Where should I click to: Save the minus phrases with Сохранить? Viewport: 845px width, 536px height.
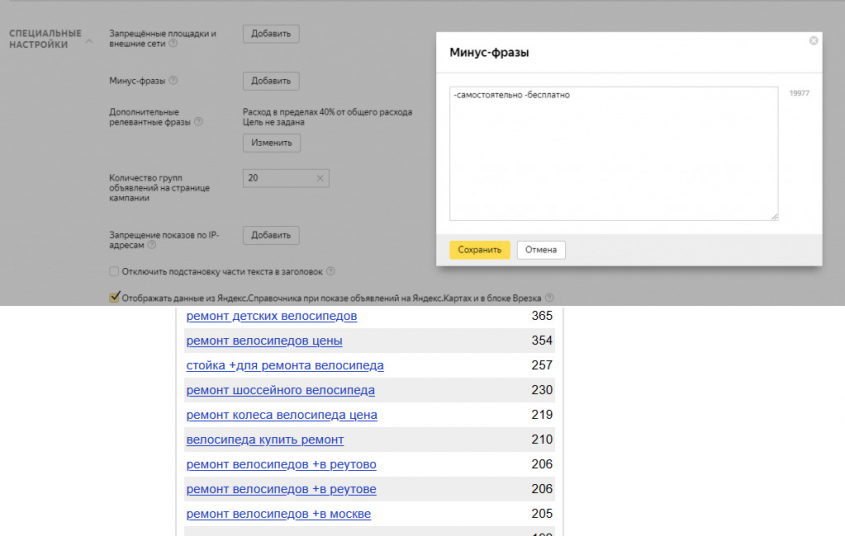click(479, 250)
